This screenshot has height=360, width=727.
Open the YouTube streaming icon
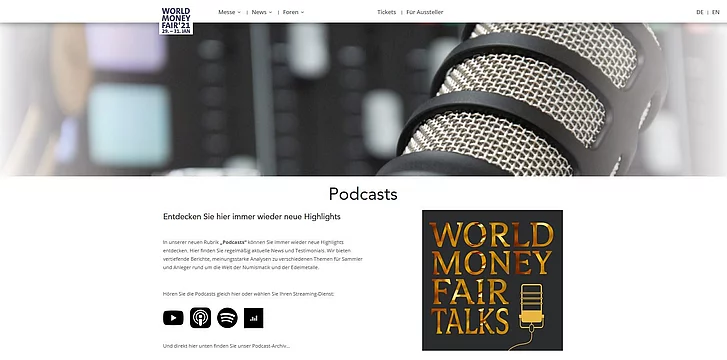[173, 318]
